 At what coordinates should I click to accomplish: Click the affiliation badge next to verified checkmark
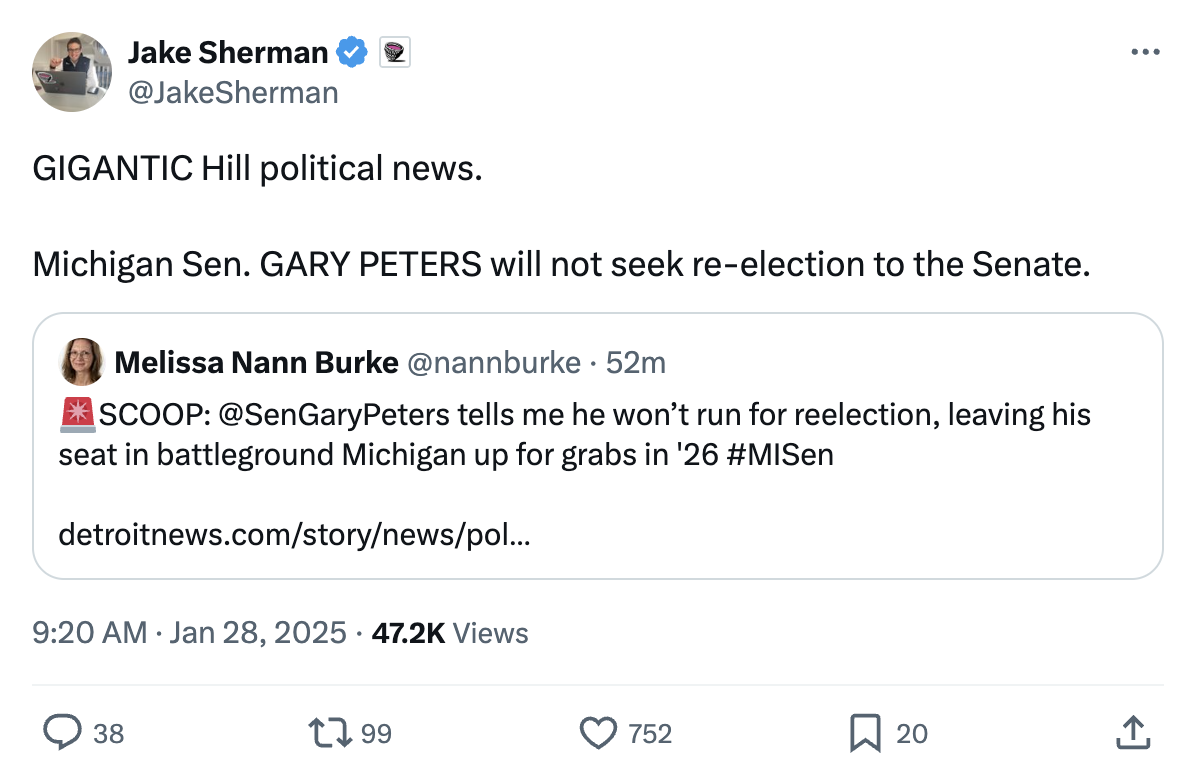(x=396, y=52)
